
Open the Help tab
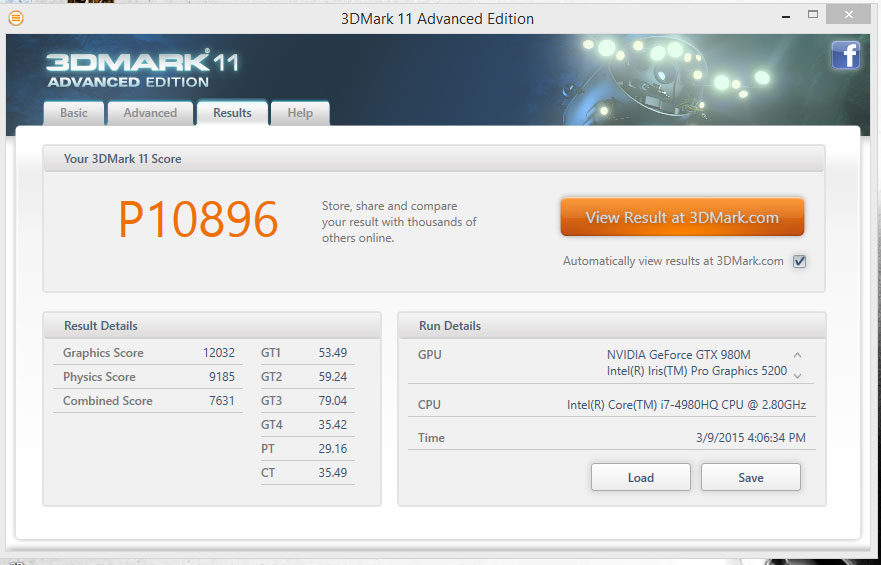tap(300, 113)
